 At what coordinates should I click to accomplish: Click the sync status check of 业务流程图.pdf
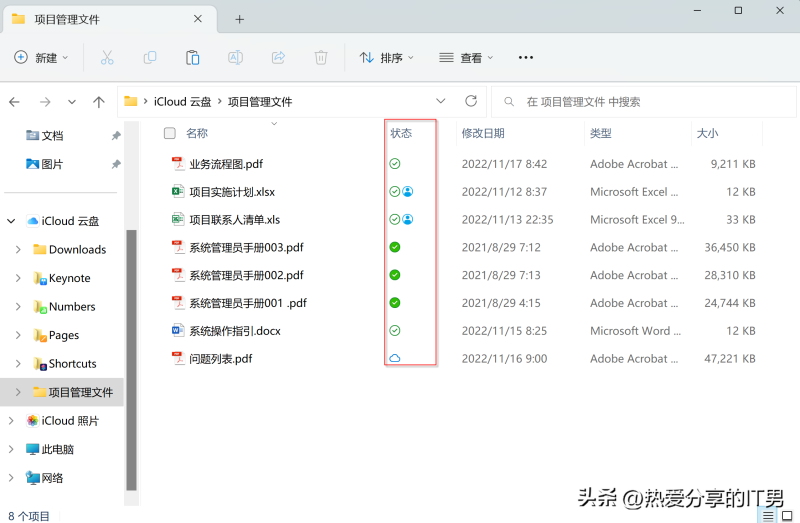click(395, 164)
